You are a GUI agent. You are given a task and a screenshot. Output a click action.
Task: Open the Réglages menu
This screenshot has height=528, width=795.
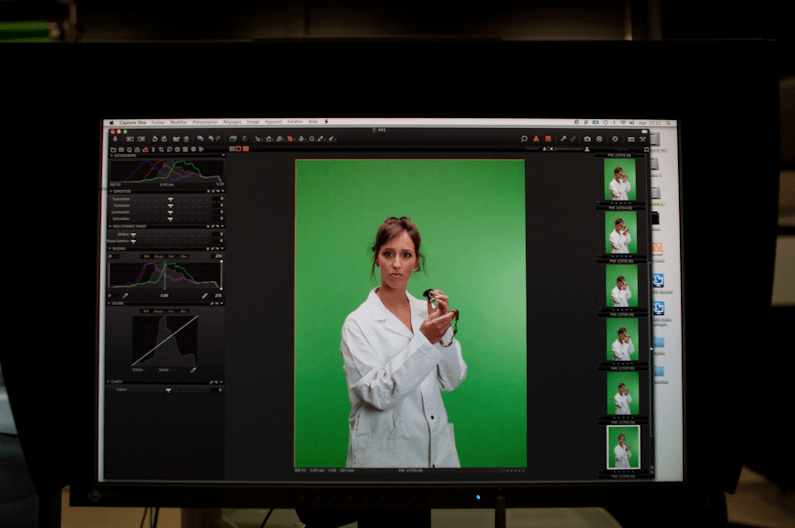[232, 122]
